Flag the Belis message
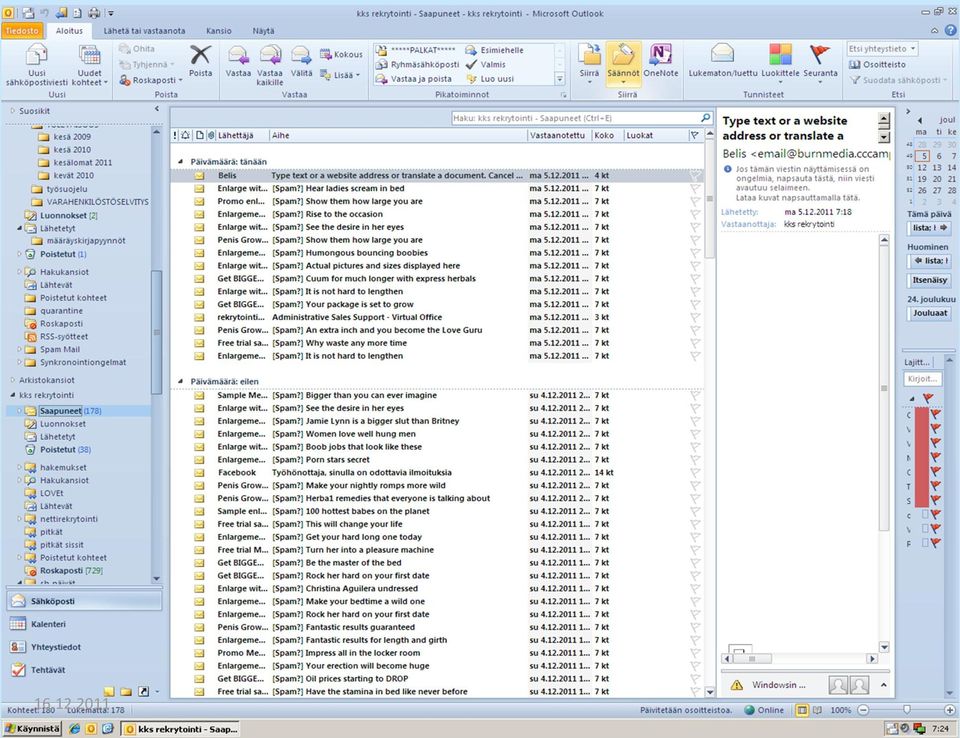Image resolution: width=960 pixels, height=738 pixels. (695, 175)
